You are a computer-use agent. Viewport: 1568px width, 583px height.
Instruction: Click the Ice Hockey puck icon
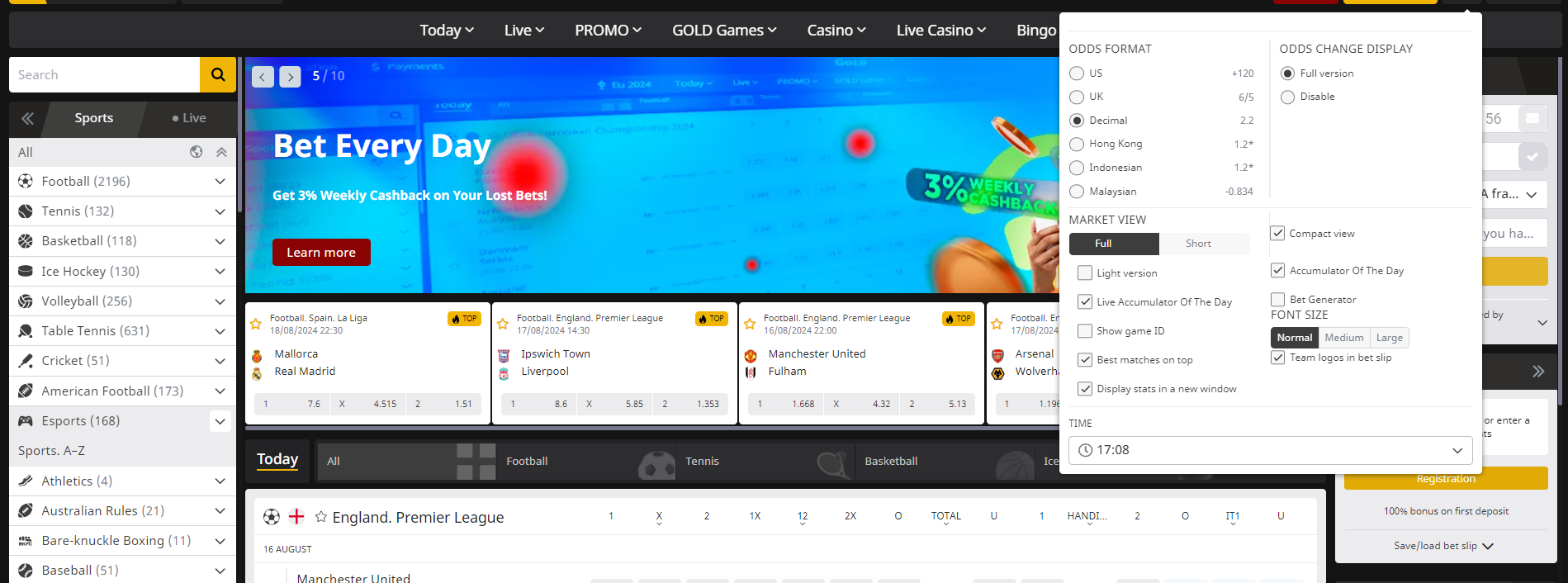(26, 271)
